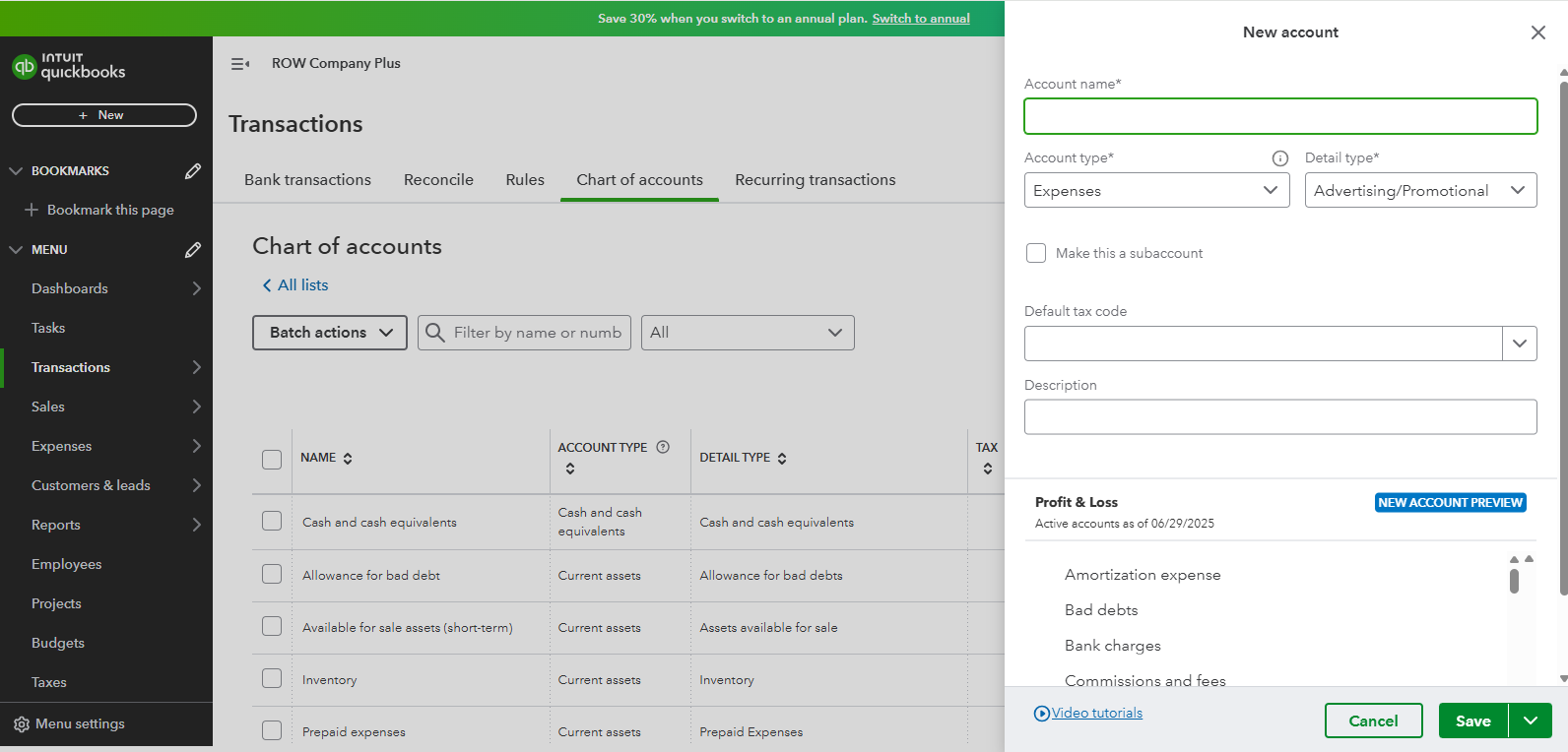Open the Batch actions dropdown
This screenshot has height=752, width=1568.
point(330,333)
